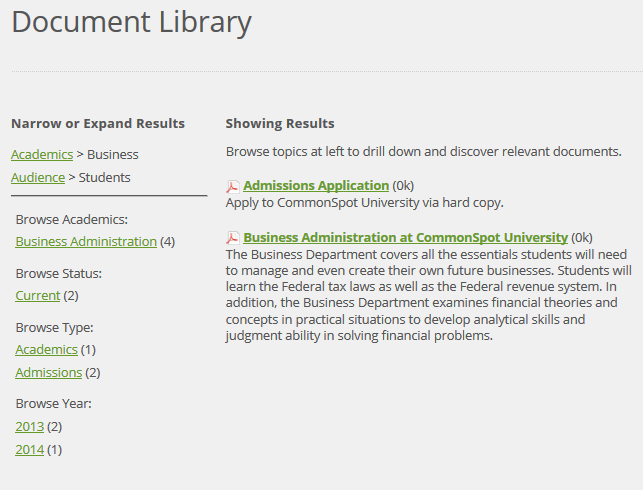The image size is (643, 490).
Task: Click the 'Apply to CommonSpot University' description text
Action: [x=365, y=203]
